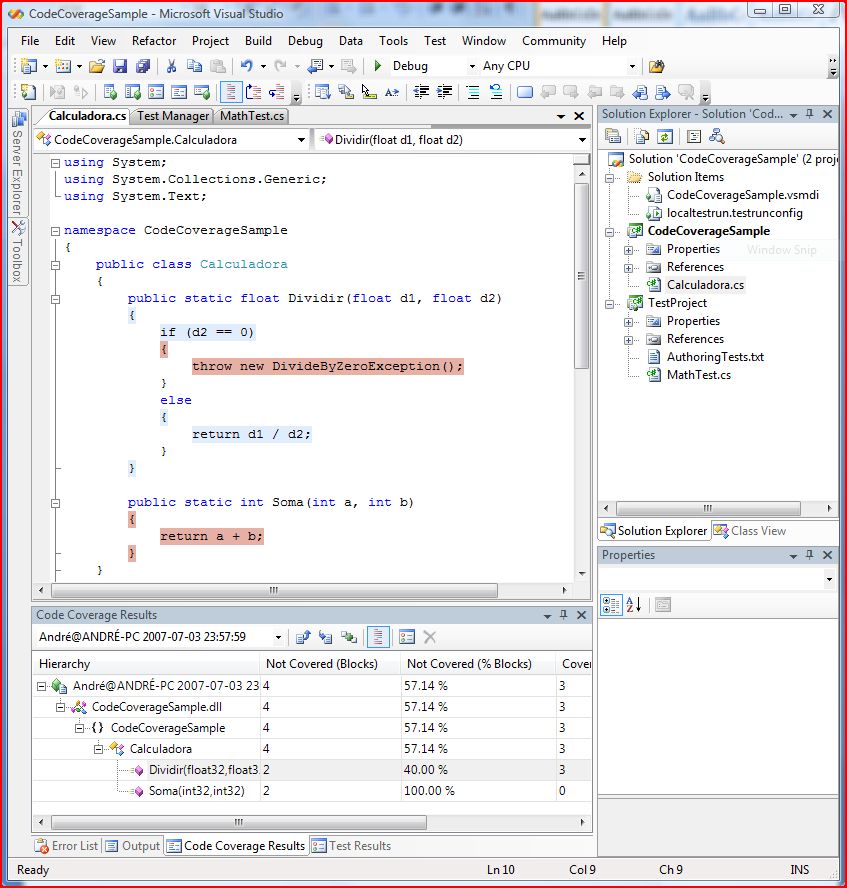Start debugging with the green play icon
The image size is (847, 888).
(x=378, y=66)
